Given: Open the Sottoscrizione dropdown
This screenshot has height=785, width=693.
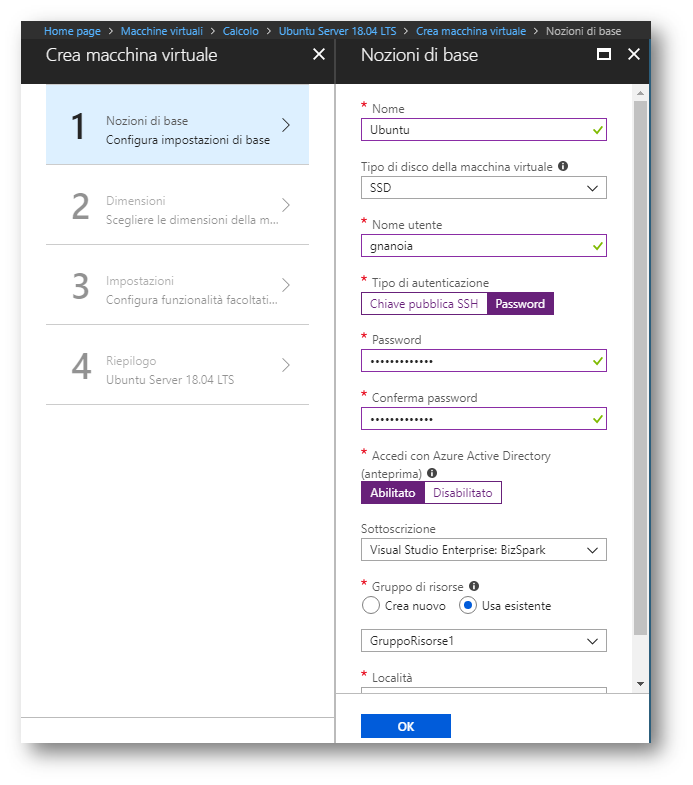Looking at the screenshot, I should tap(484, 550).
